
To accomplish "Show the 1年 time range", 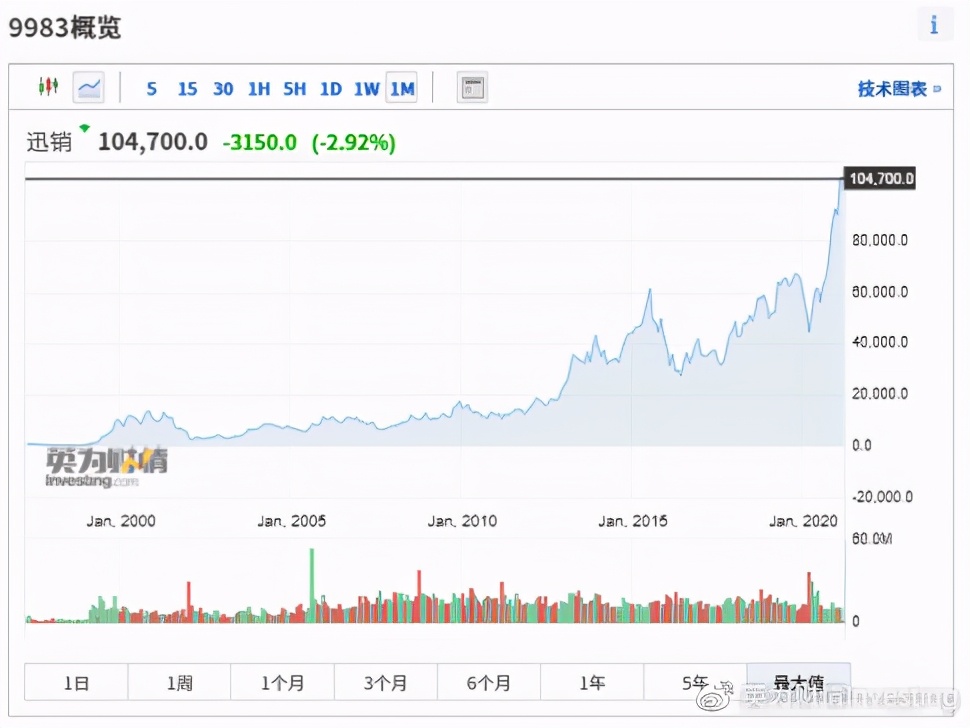I will [592, 683].
